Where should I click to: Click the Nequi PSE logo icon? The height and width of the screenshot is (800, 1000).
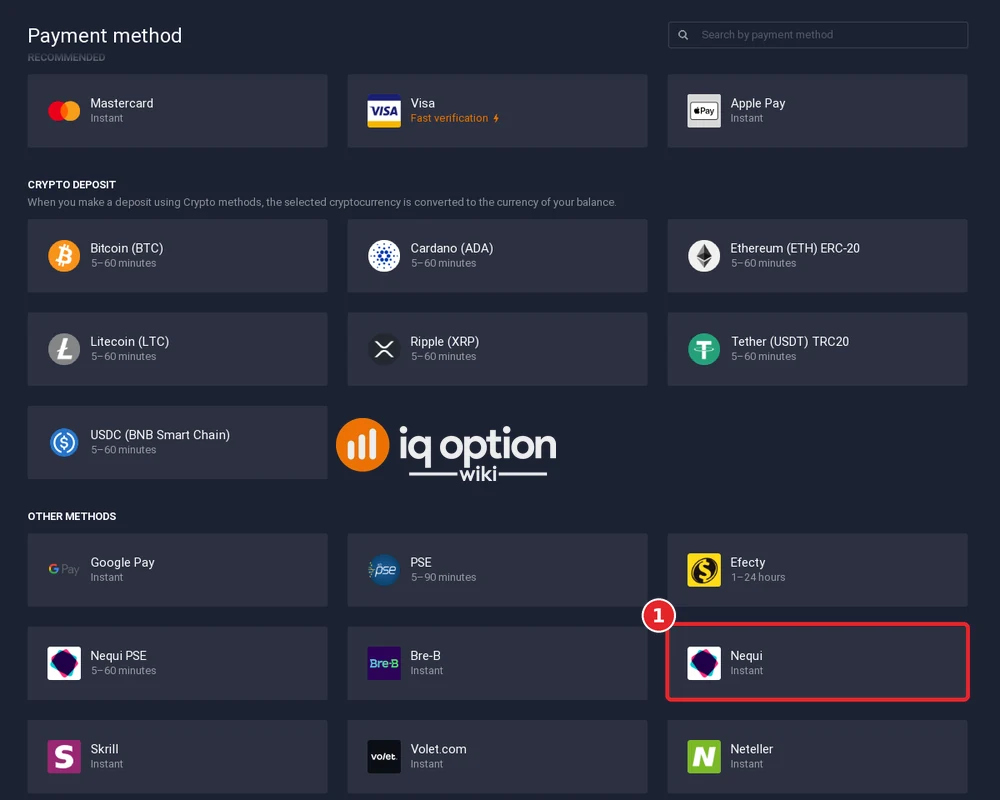[x=64, y=663]
